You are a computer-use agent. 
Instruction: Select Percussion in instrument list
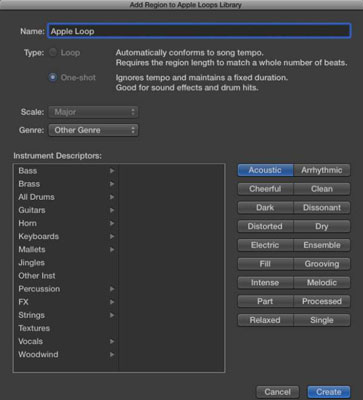pyautogui.click(x=66, y=289)
